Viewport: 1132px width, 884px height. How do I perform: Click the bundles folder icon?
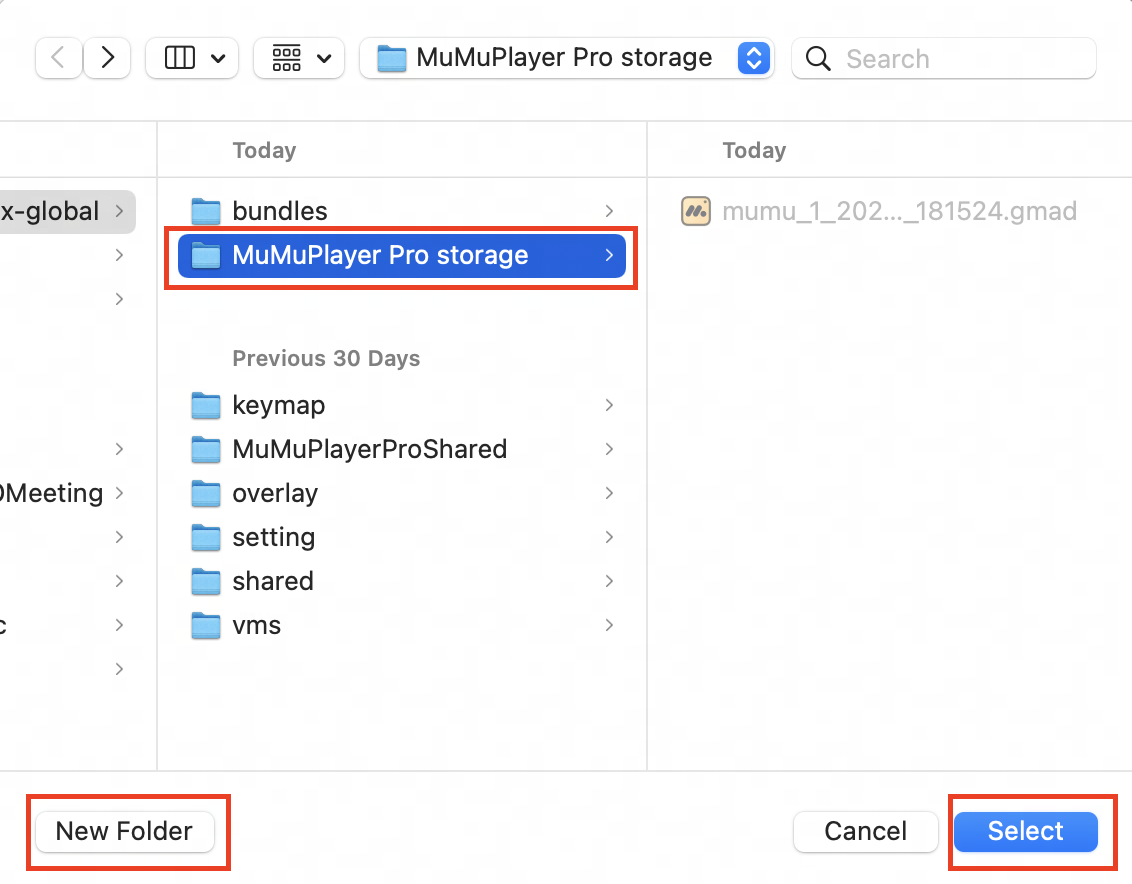click(206, 211)
